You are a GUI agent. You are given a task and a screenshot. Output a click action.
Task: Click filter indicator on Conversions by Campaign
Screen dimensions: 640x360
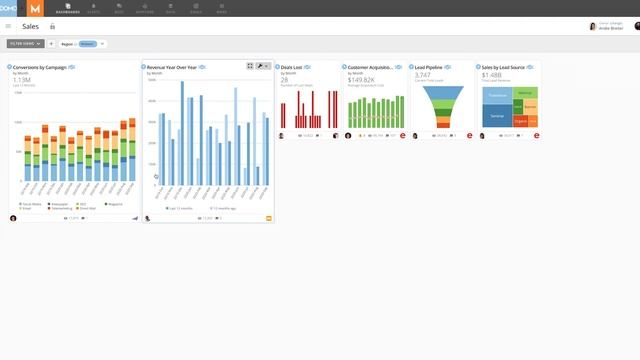coord(72,67)
